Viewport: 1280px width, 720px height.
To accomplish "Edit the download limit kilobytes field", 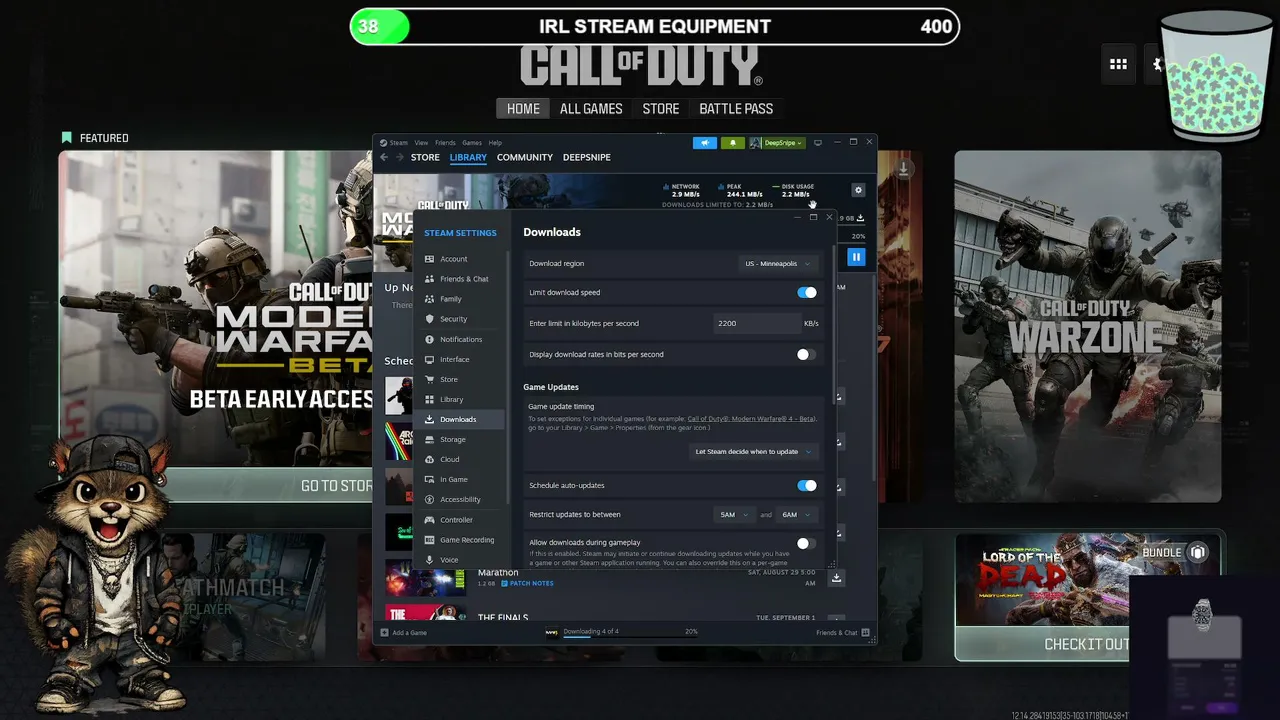I will tap(757, 323).
